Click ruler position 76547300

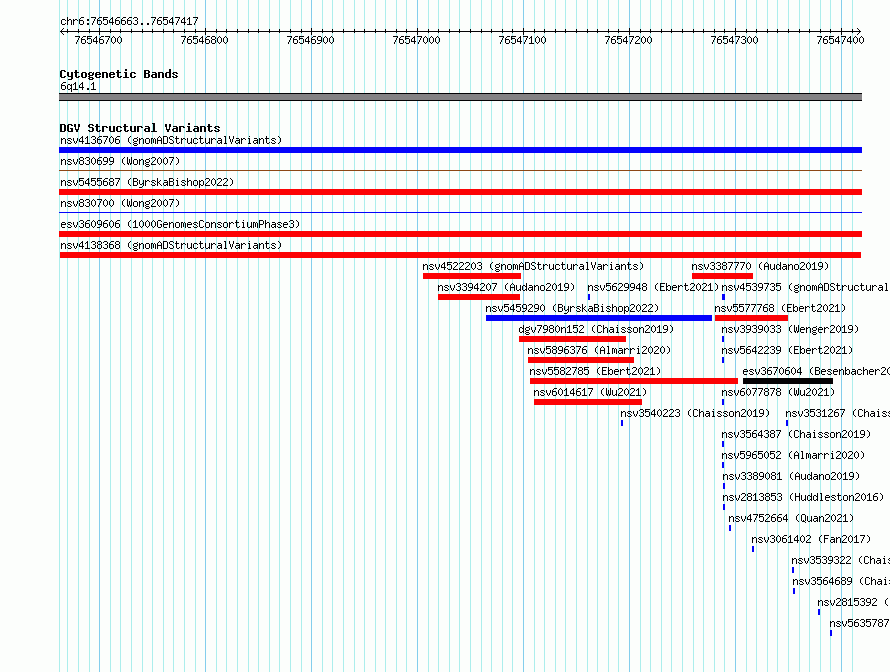734,40
